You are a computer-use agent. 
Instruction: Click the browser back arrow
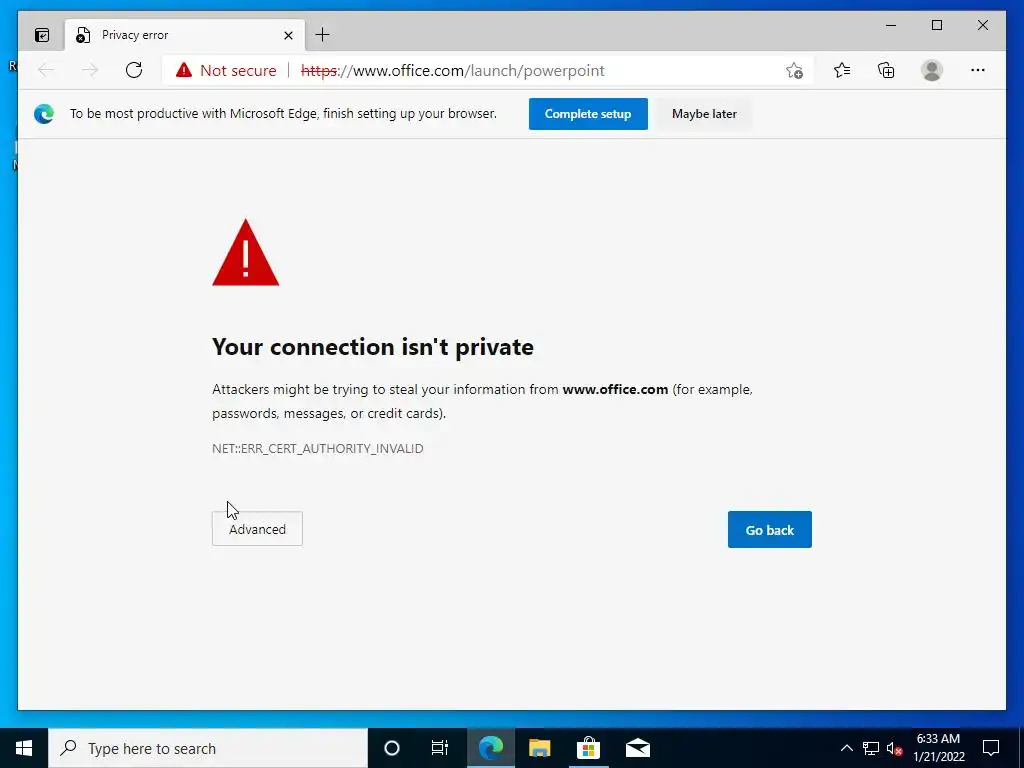pyautogui.click(x=46, y=70)
